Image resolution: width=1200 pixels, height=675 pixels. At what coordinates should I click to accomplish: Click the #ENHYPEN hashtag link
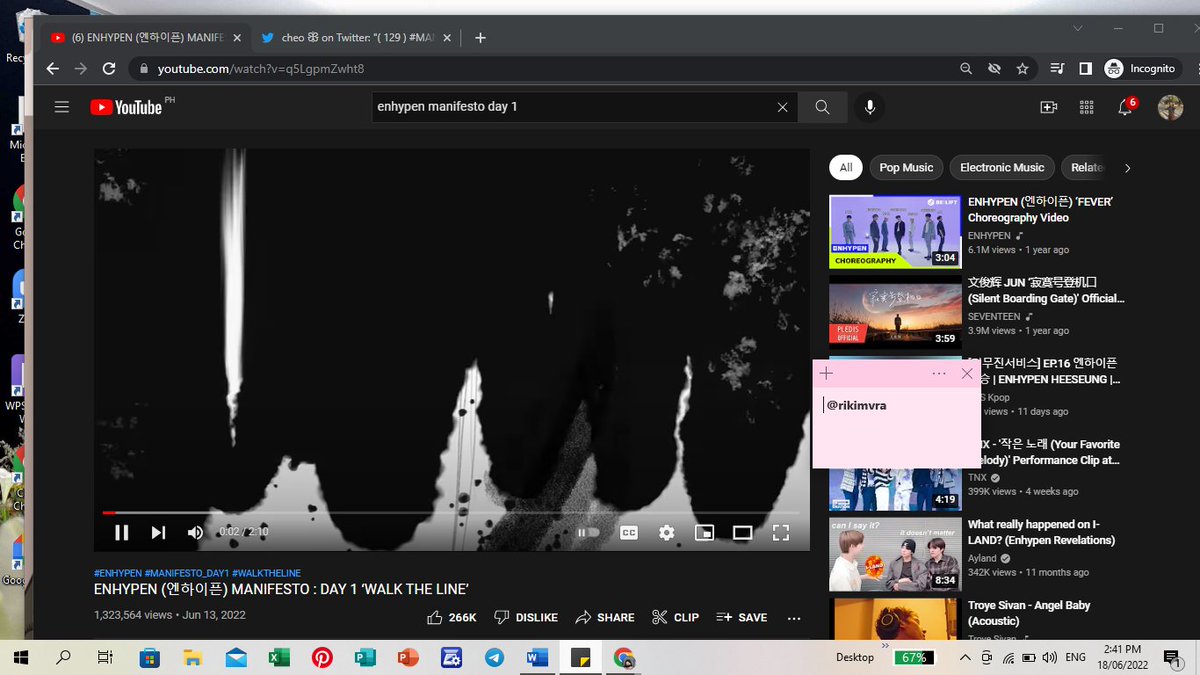coord(118,573)
